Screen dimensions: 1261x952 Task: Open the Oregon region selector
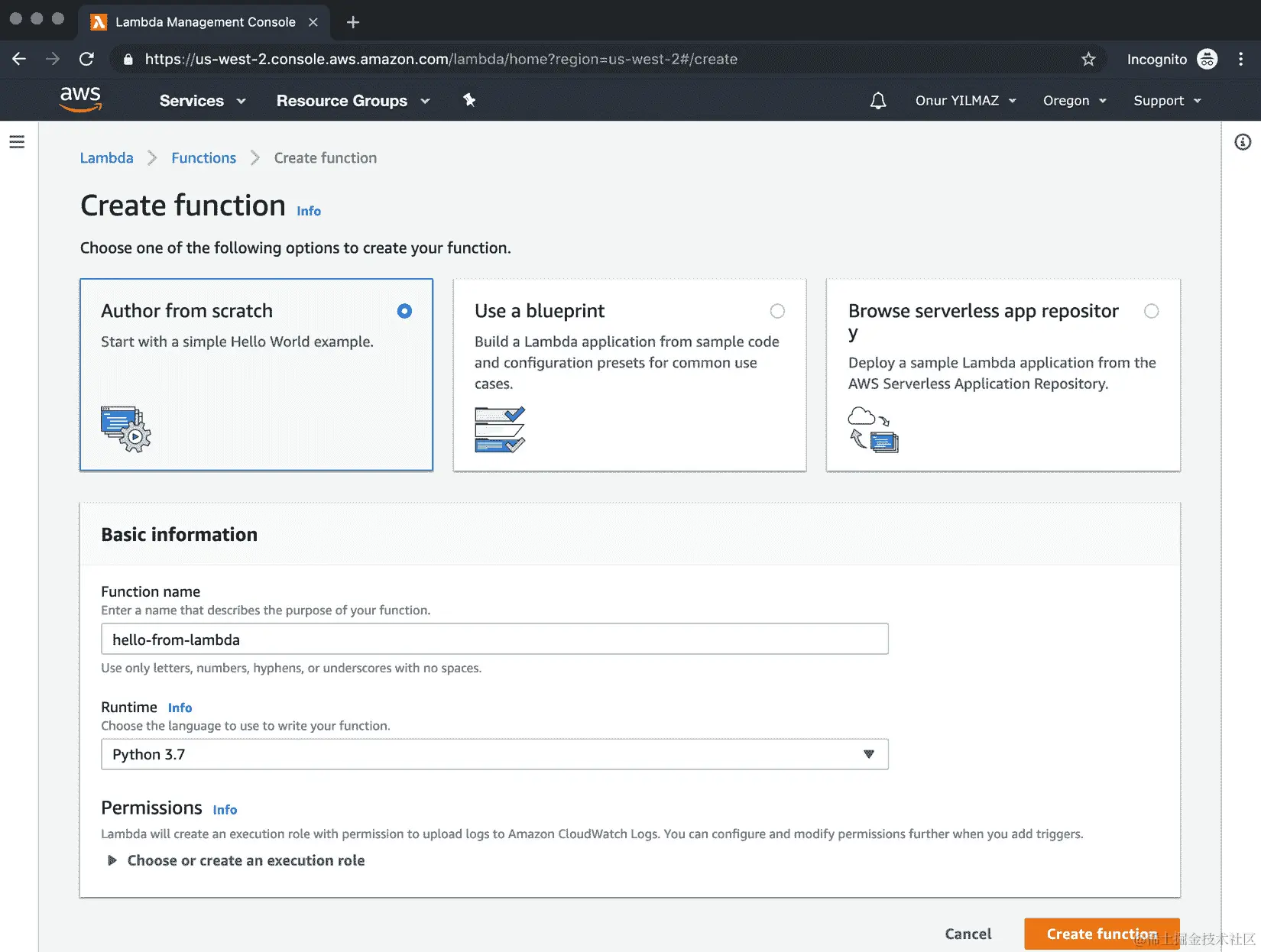coord(1073,100)
